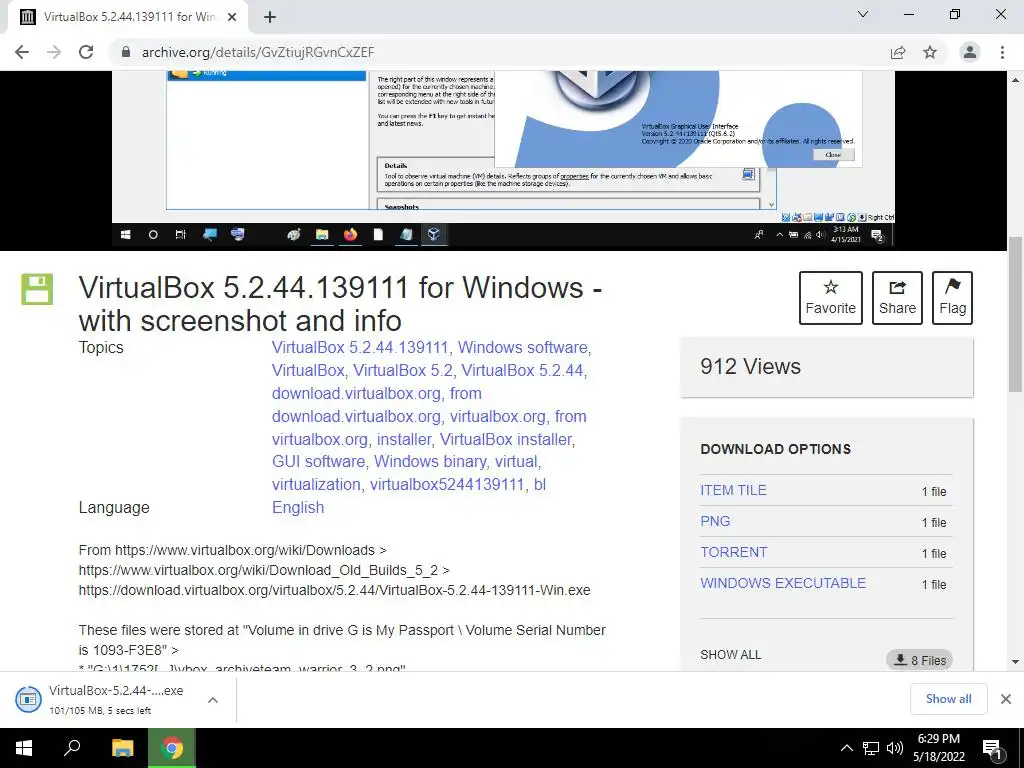This screenshot has width=1024, height=768.
Task: Click the browser forward arrow
Action: [54, 52]
